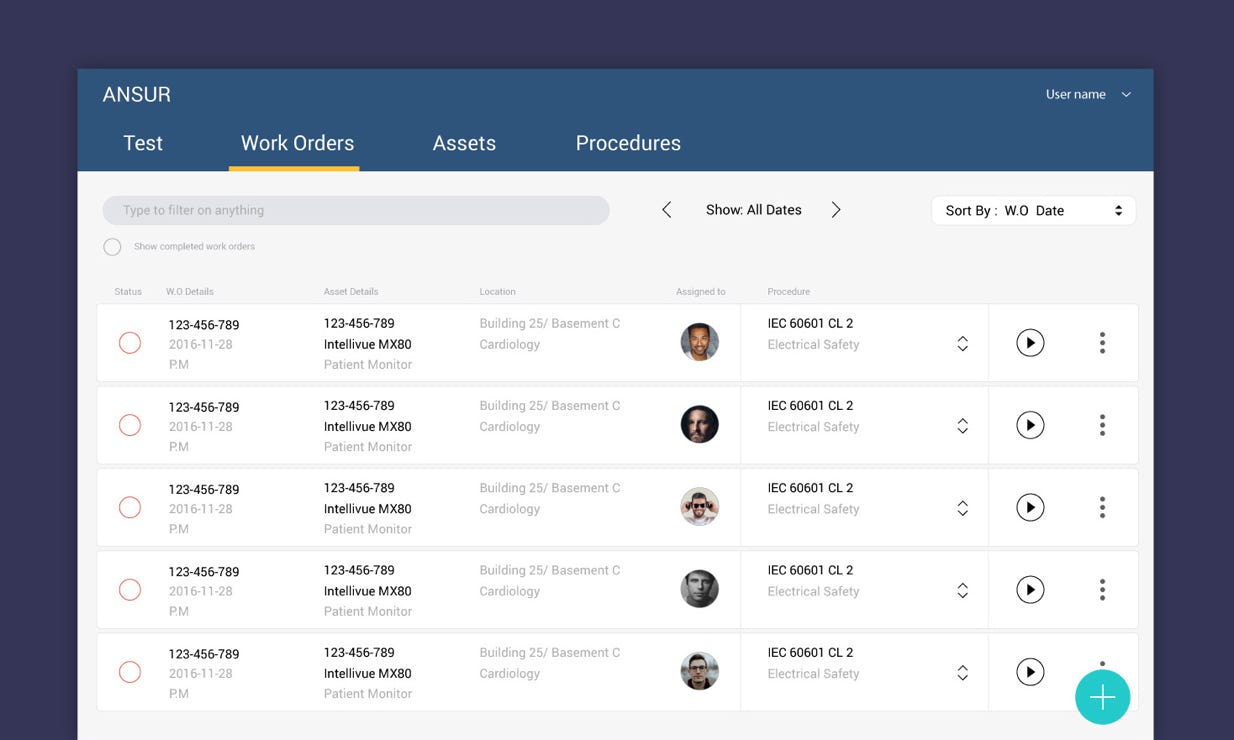Viewport: 1234px width, 740px height.
Task: Open the Sort By W.O Date dropdown
Action: coord(1033,210)
